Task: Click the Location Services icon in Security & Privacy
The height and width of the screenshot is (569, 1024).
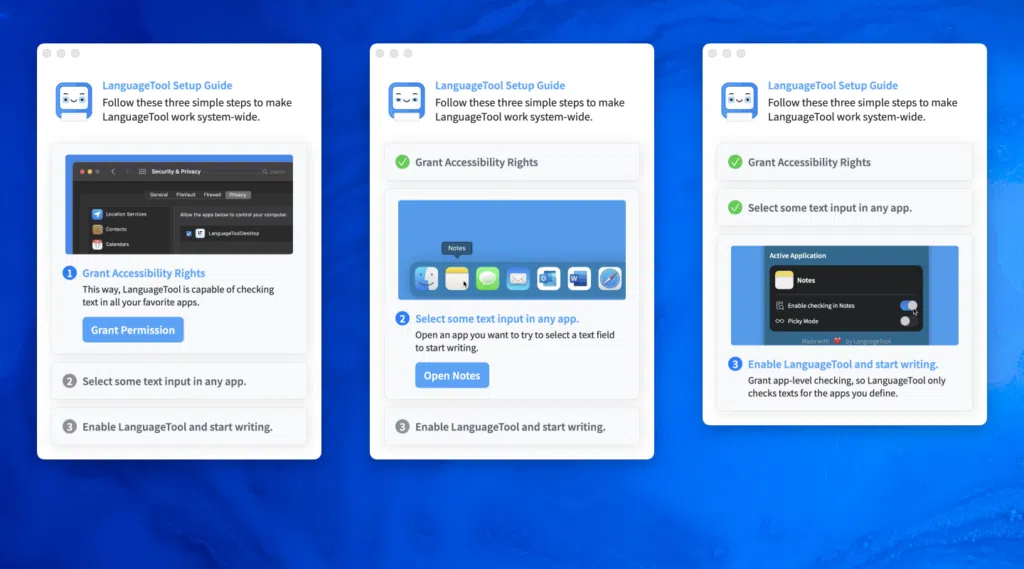Action: pyautogui.click(x=97, y=214)
